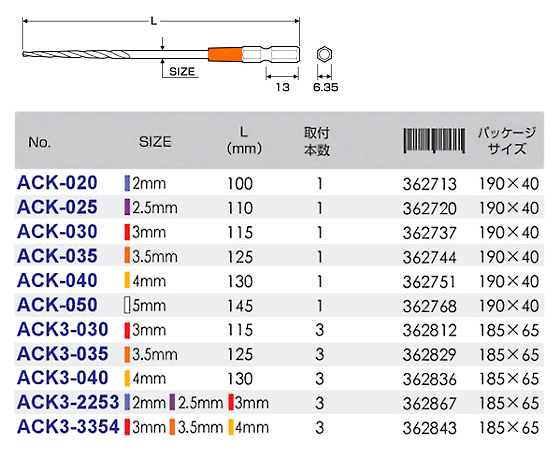Click the 6.35 dimension label
Viewport: 560px width, 450px height.
click(325, 87)
